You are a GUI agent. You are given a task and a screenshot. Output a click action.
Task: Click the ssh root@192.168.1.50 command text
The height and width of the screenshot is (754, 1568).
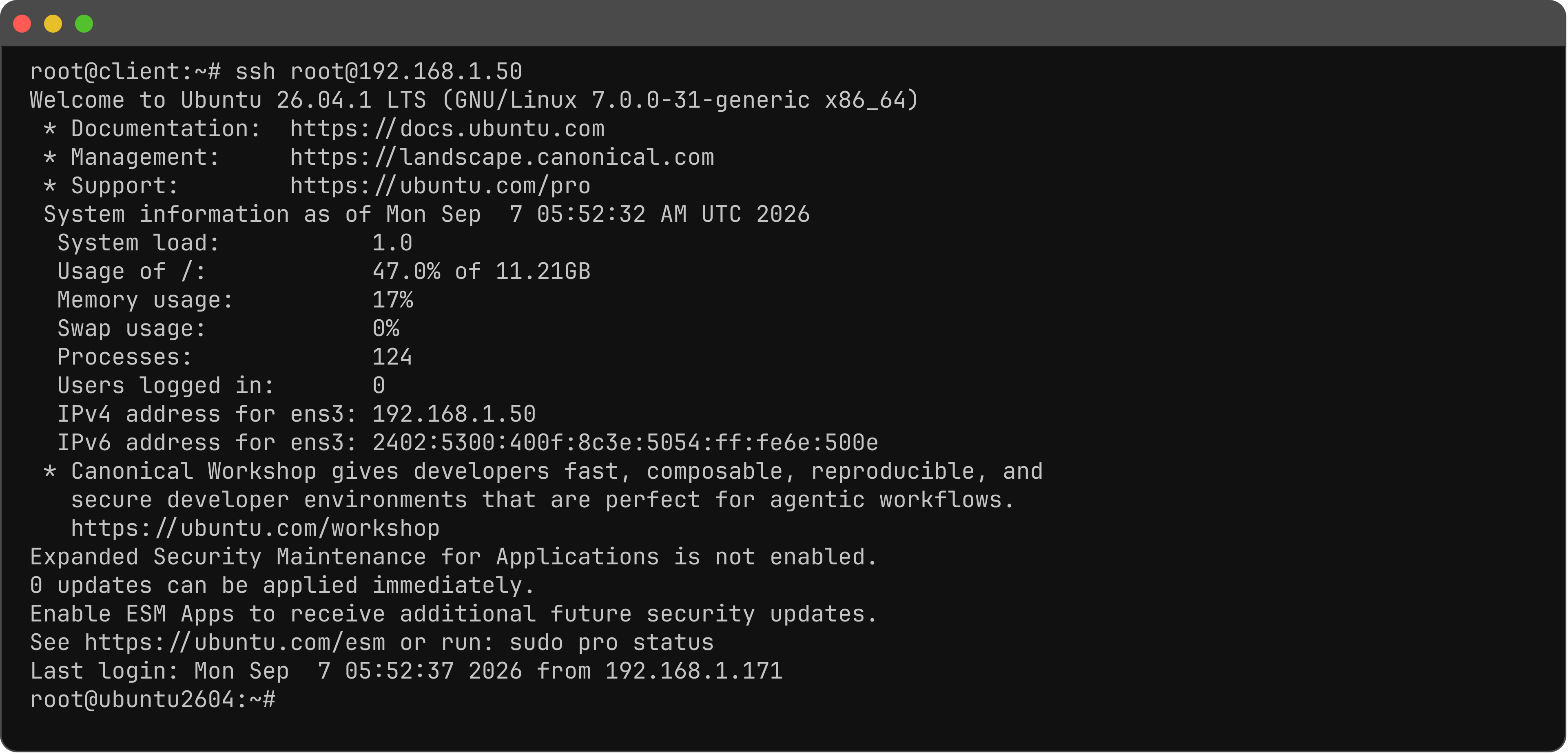click(379, 72)
